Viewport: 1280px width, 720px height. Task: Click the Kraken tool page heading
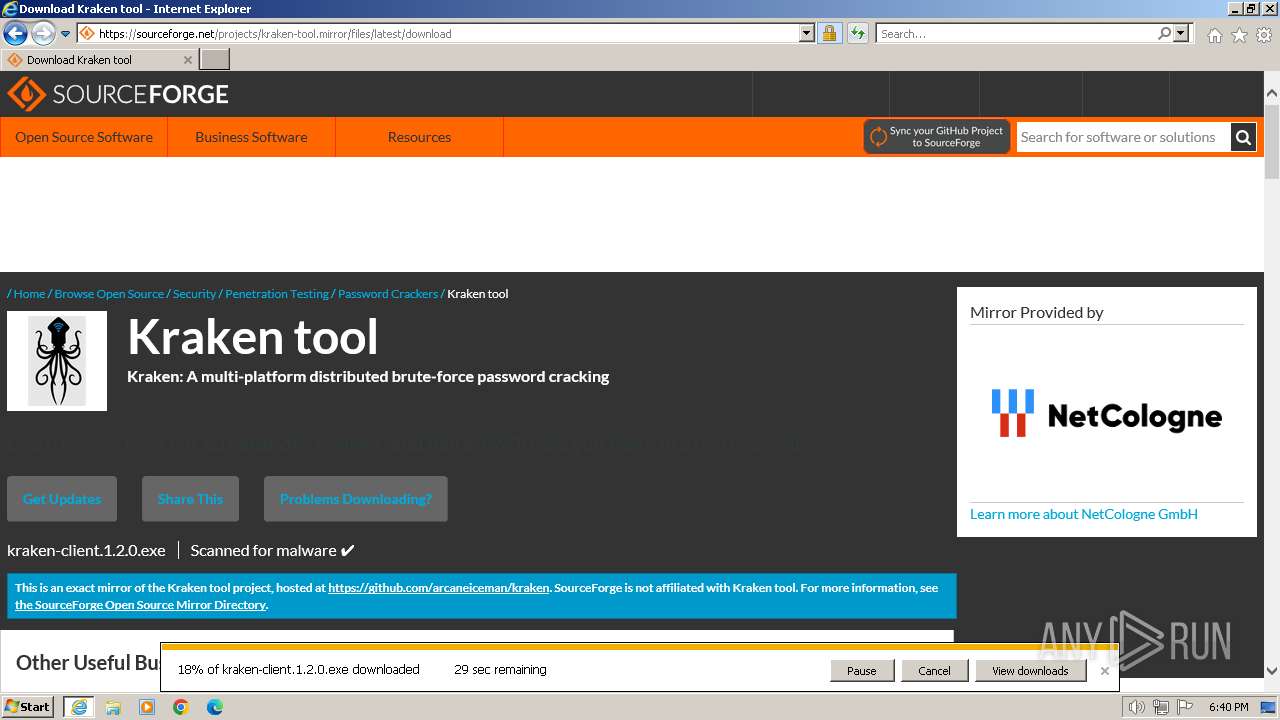tap(253, 336)
